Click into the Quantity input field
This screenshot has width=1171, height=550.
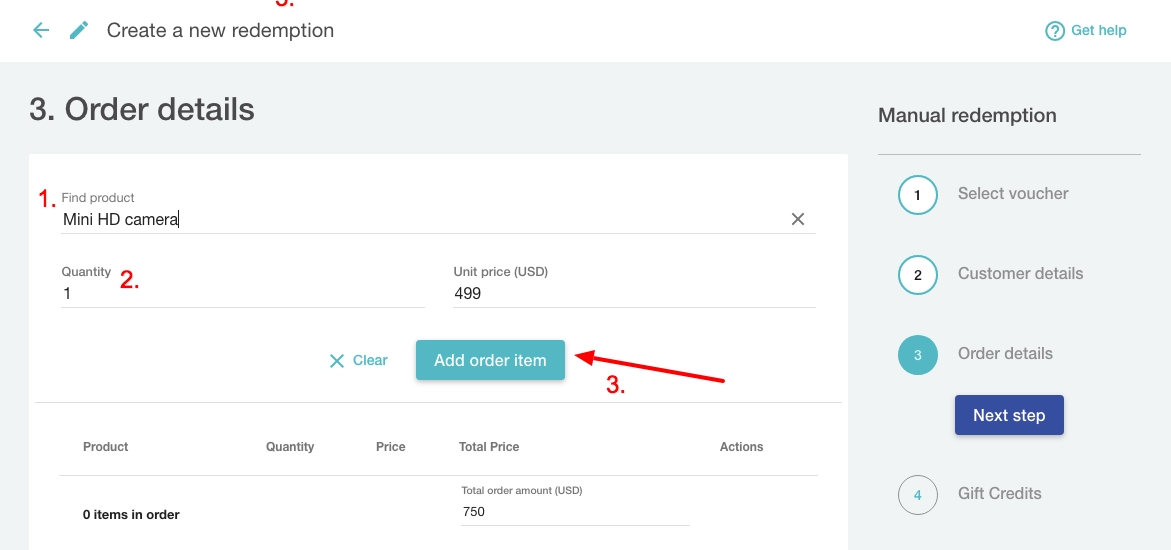point(242,293)
